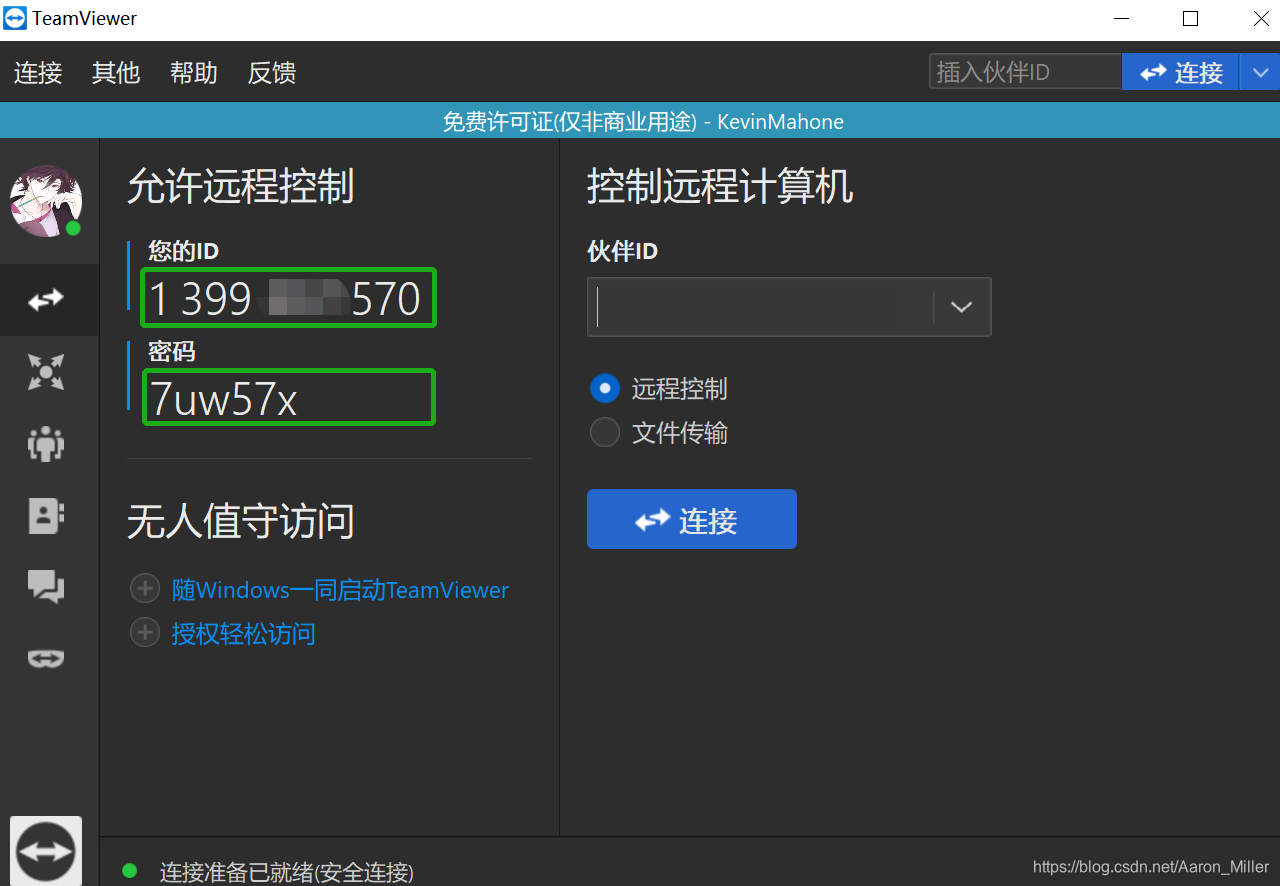Click the 无人值守访问 heading
The width and height of the screenshot is (1280, 886).
click(x=241, y=521)
